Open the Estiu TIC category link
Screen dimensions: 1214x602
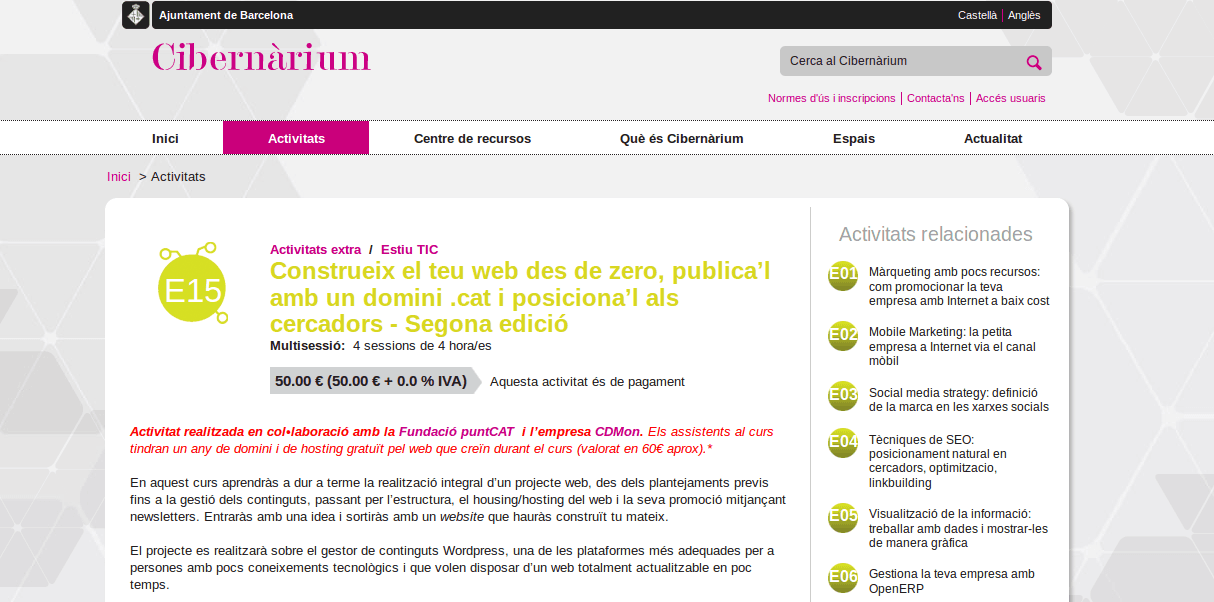[x=409, y=249]
